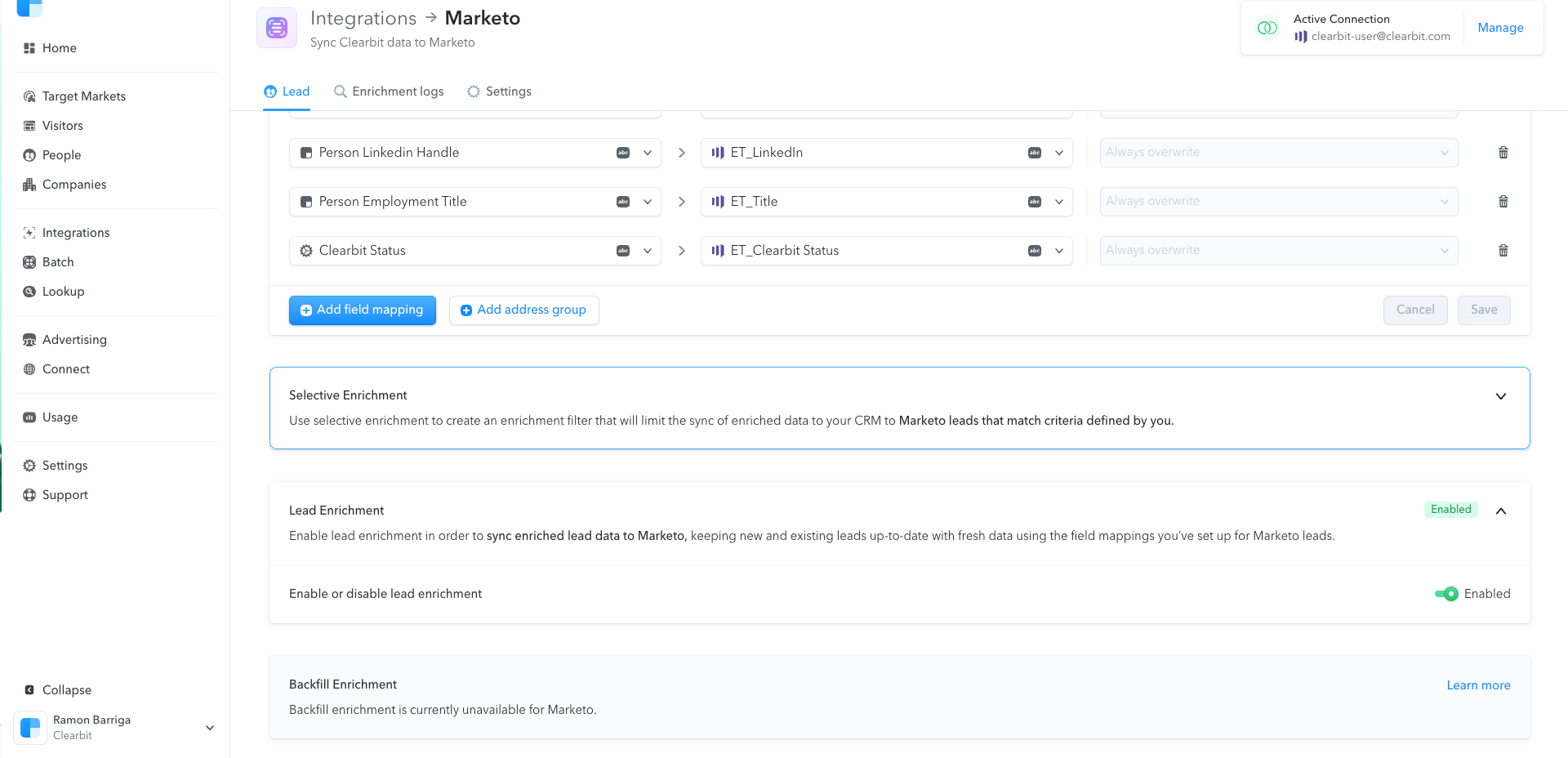Open Companies from the sidebar
The image size is (1568, 758).
pyautogui.click(x=74, y=185)
